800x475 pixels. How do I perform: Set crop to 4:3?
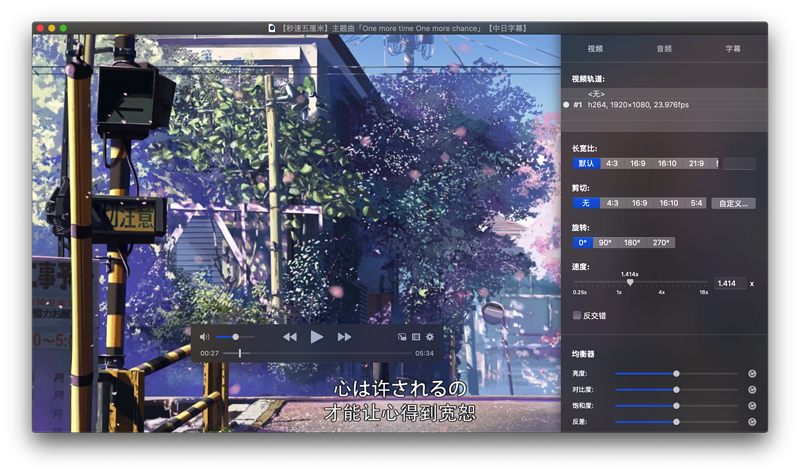click(x=613, y=203)
